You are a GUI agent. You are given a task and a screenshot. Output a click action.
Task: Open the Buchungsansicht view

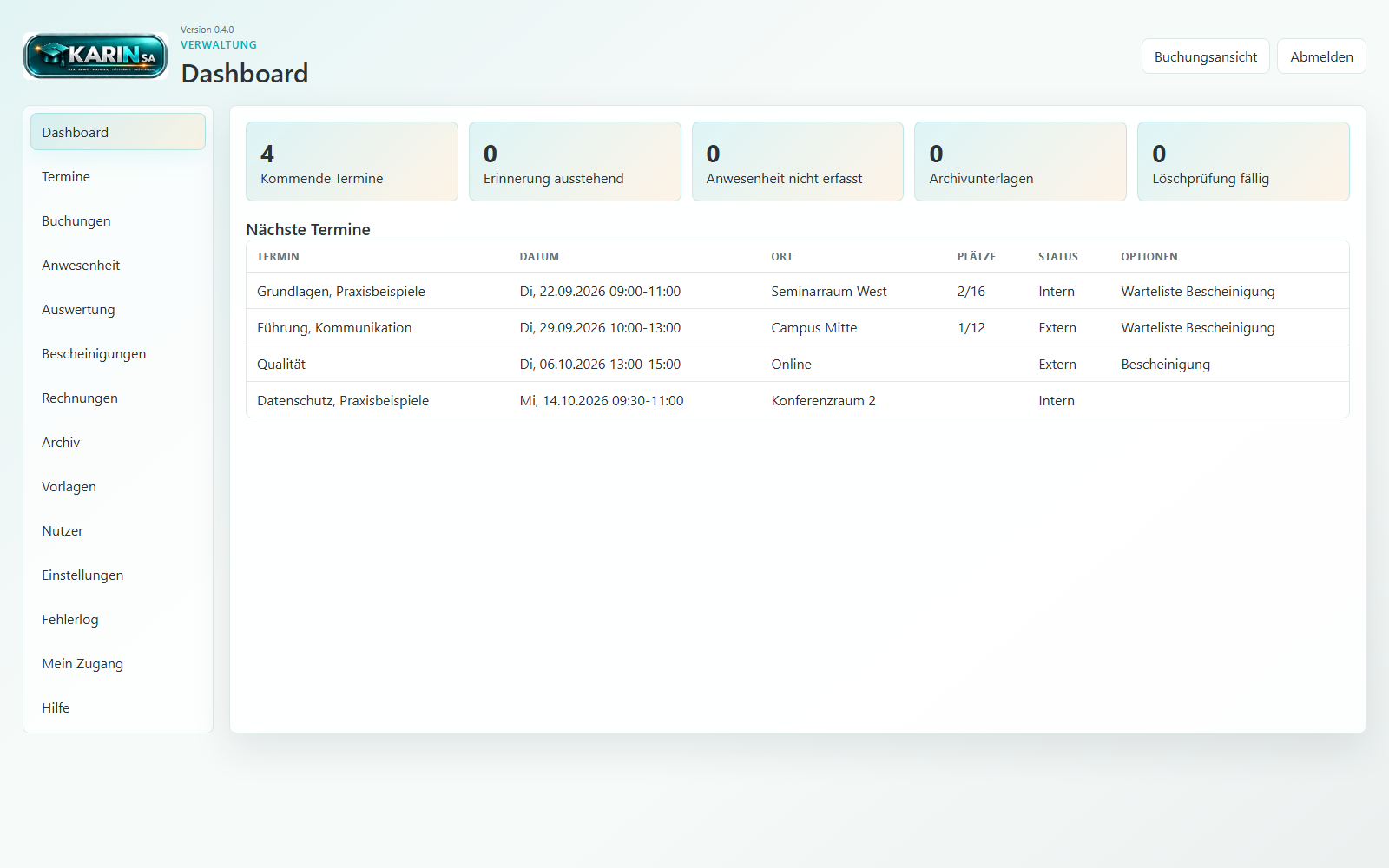(1206, 56)
